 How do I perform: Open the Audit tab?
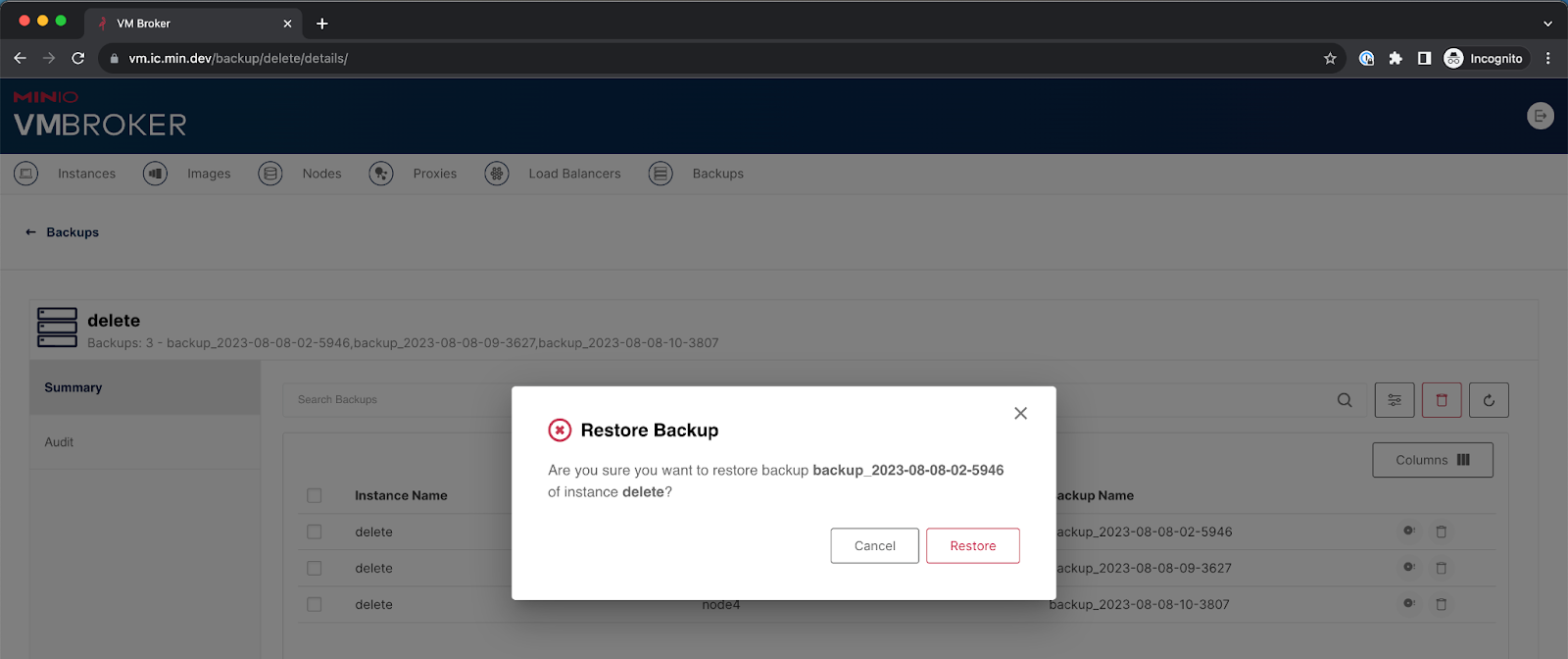click(59, 442)
